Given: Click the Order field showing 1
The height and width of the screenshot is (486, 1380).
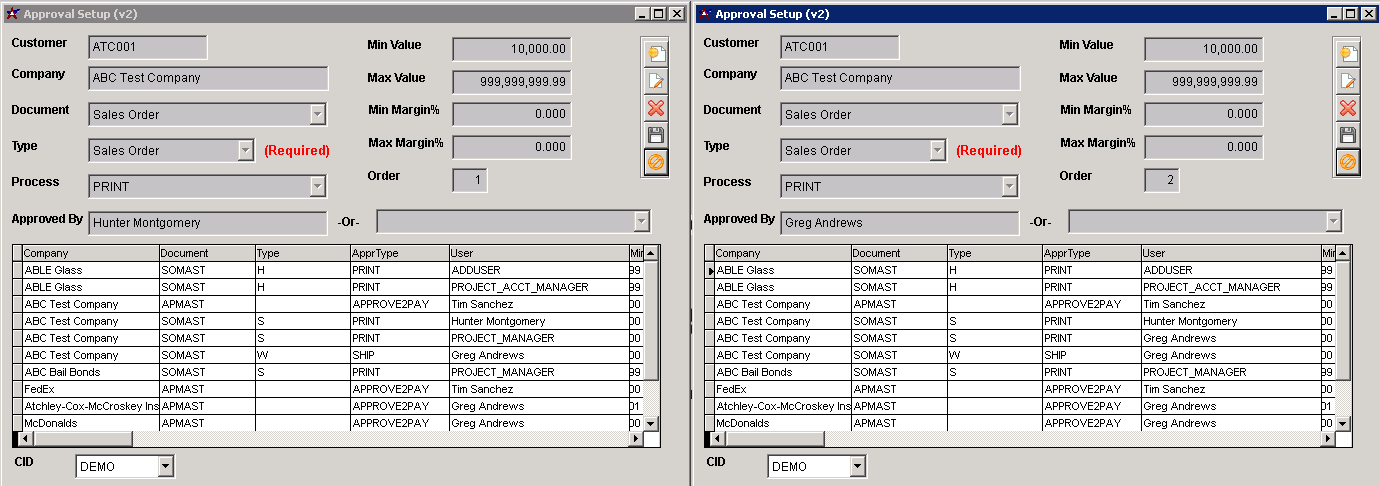Looking at the screenshot, I should coord(470,180).
